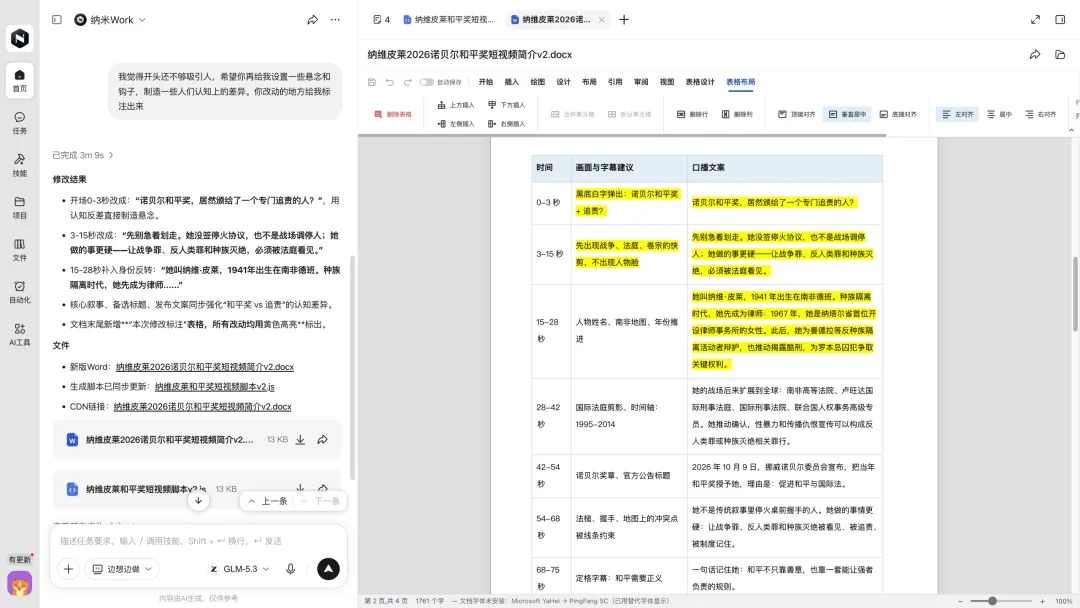Image resolution: width=1080 pixels, height=608 pixels.
Task: Open the 布局 ribbon tab
Action: click(x=589, y=82)
